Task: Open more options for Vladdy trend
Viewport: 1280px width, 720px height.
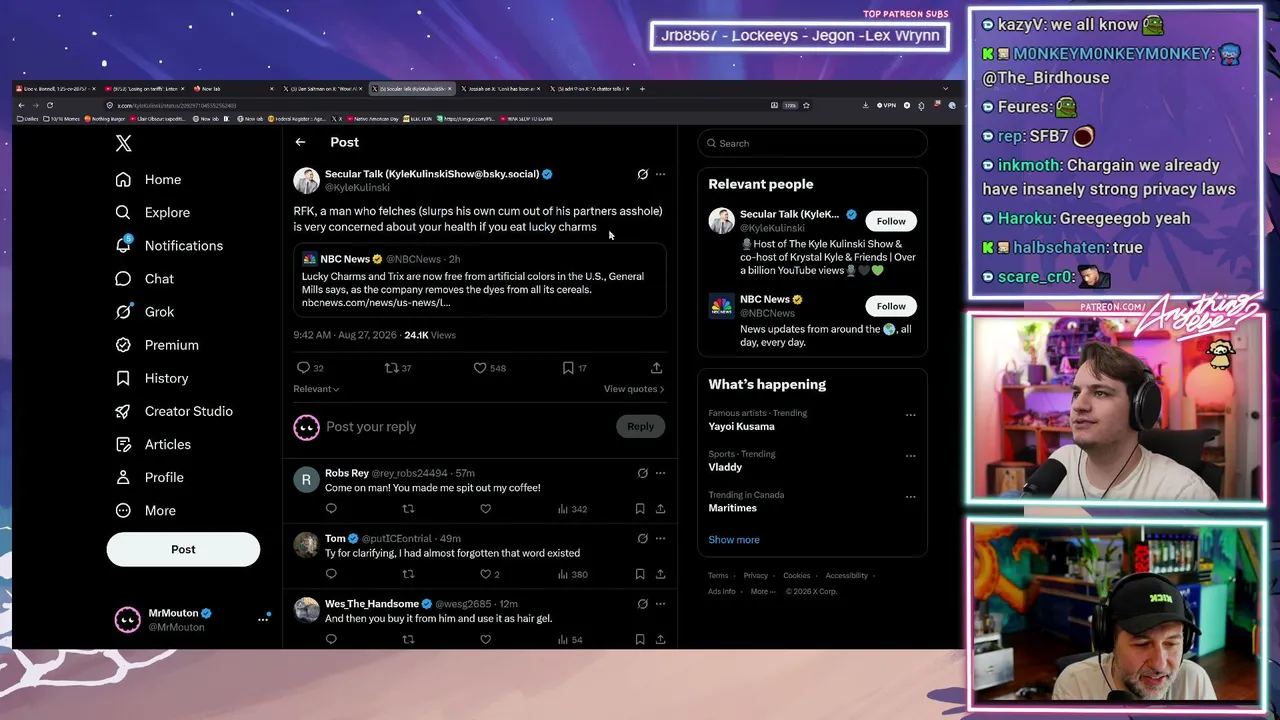Action: click(910, 455)
